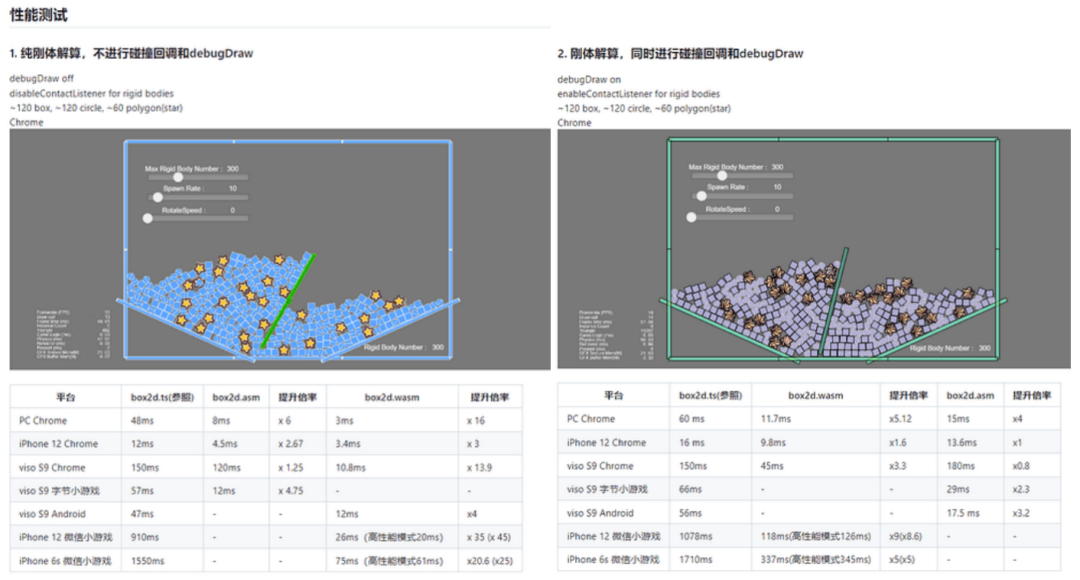The height and width of the screenshot is (580, 1080).
Task: Select heading 2. 刚体解算，同时进行碰撞回调和debugDraw
Action: 680,53
